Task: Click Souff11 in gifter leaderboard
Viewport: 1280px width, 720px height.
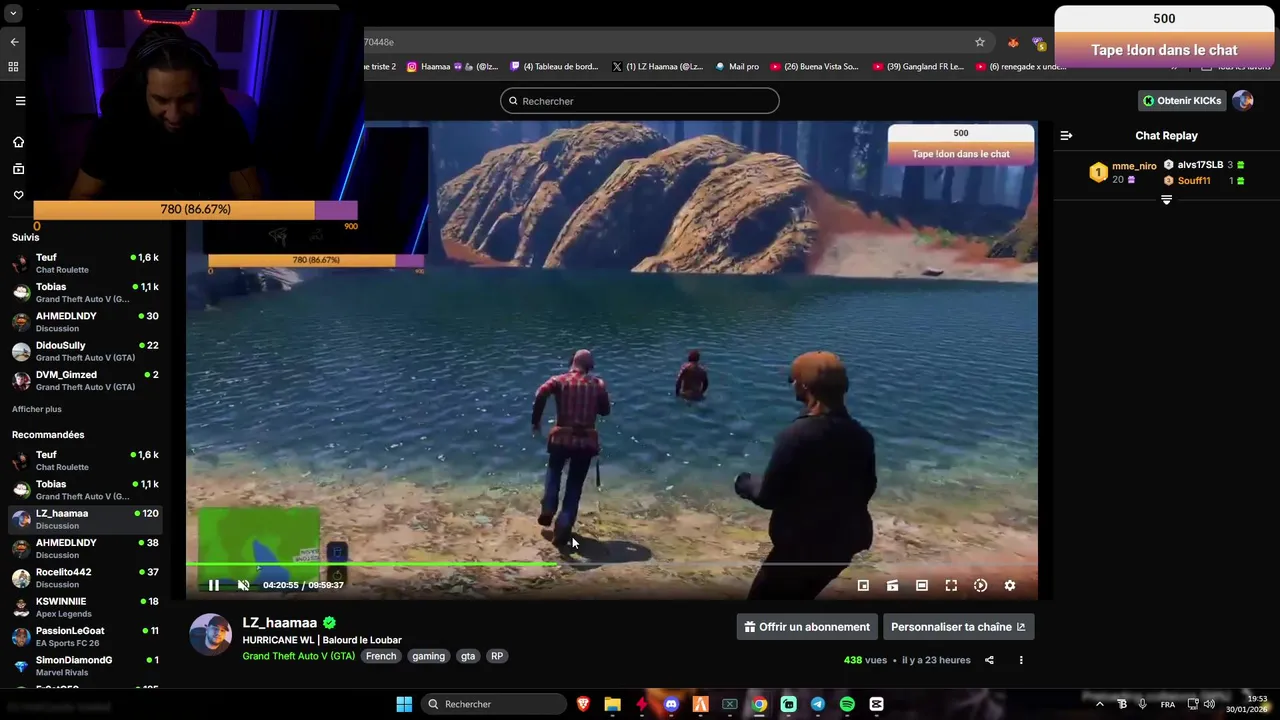Action: coord(1194,181)
